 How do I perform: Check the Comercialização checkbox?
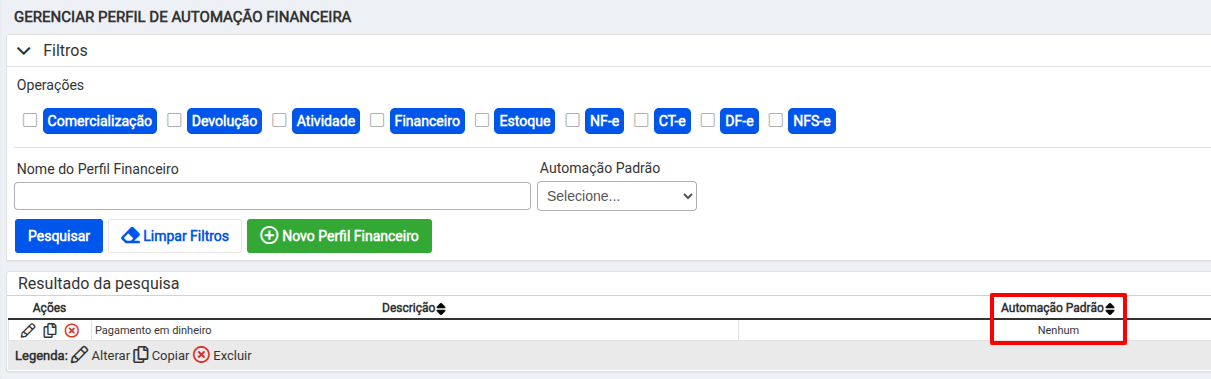tap(30, 120)
